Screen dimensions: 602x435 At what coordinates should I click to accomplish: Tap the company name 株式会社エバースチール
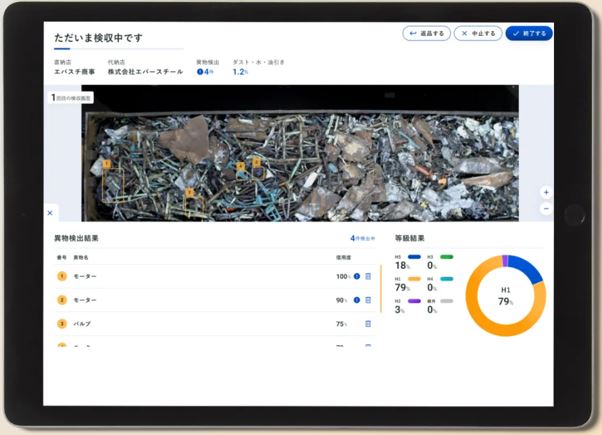point(145,72)
